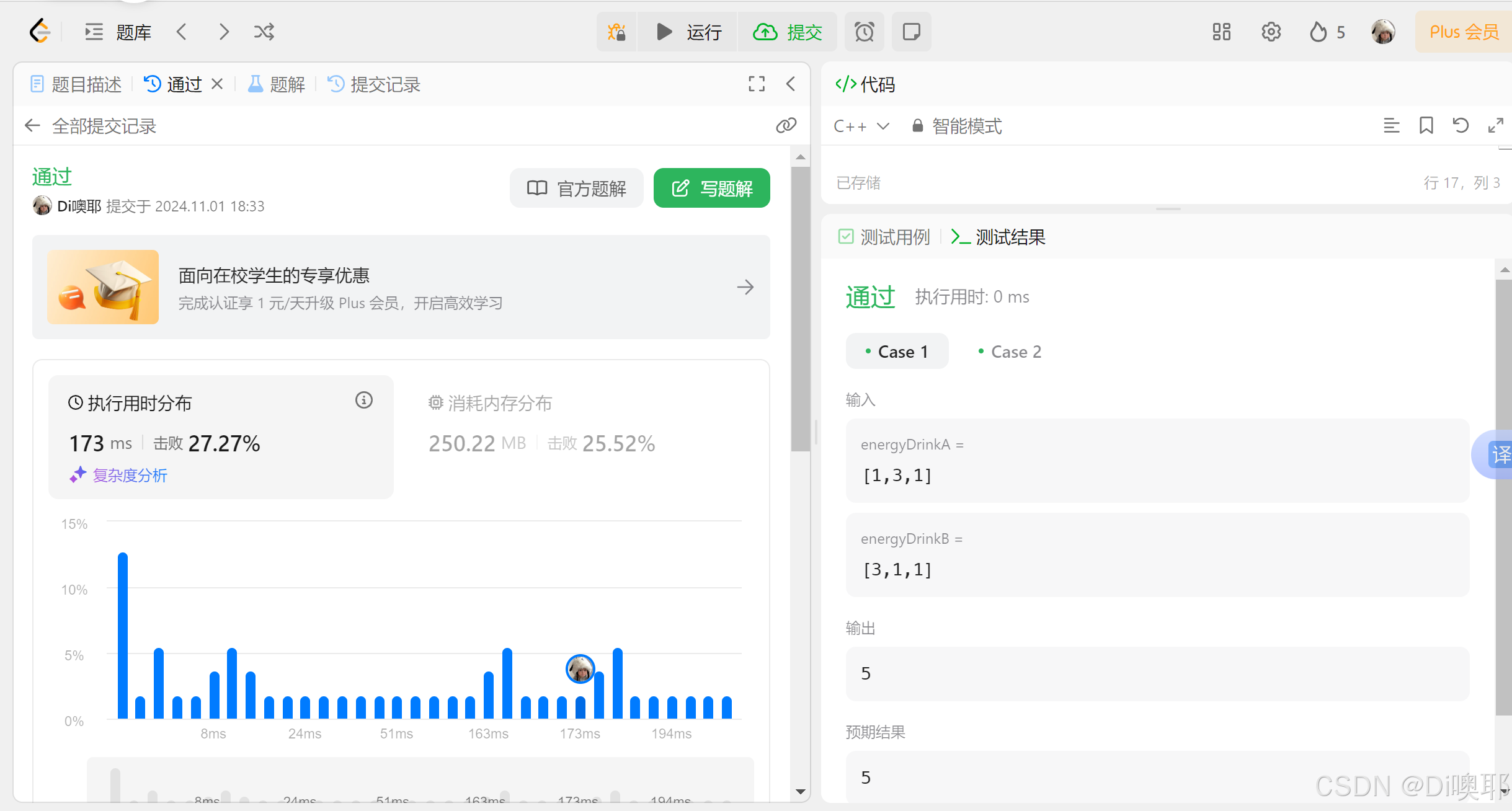Open the notes sticky icon
The height and width of the screenshot is (811, 1512).
(x=911, y=32)
